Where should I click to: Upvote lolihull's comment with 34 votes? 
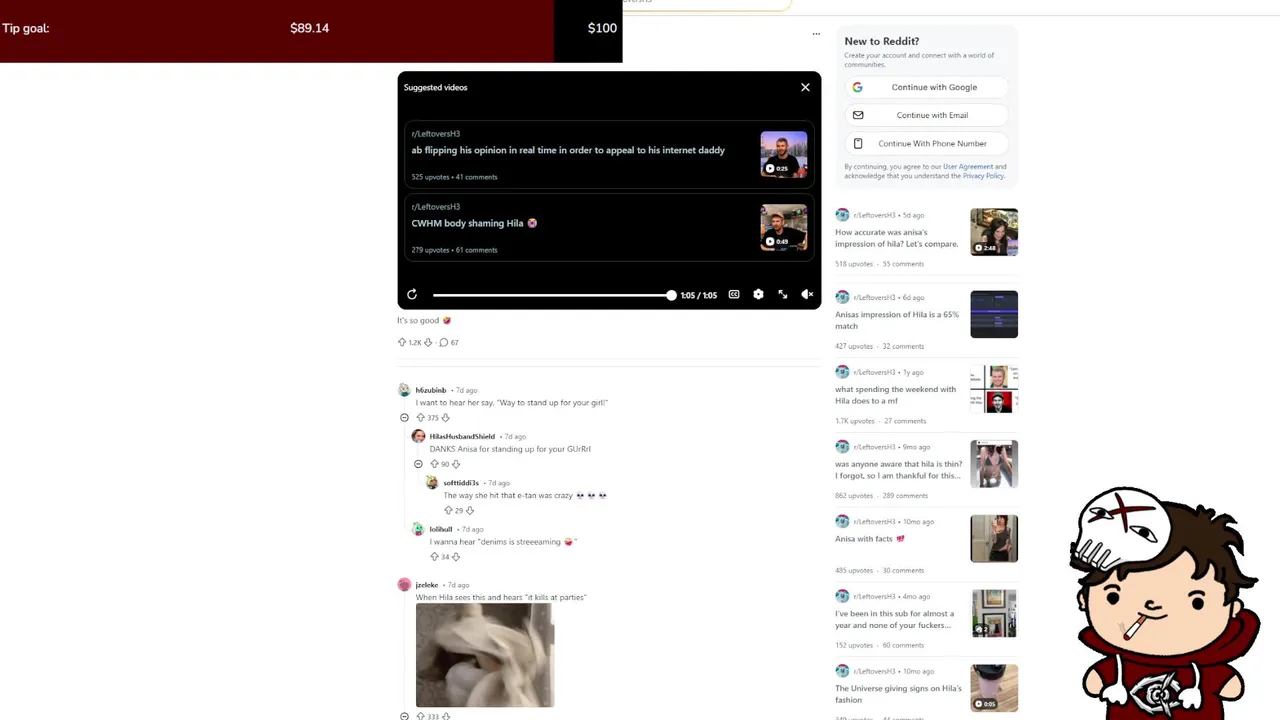[434, 556]
